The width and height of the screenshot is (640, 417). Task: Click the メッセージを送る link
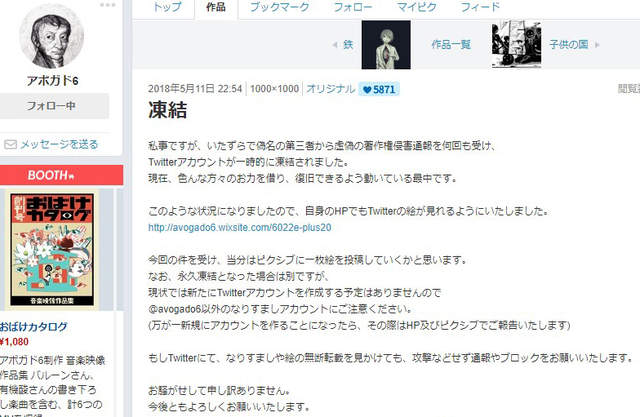(x=59, y=144)
